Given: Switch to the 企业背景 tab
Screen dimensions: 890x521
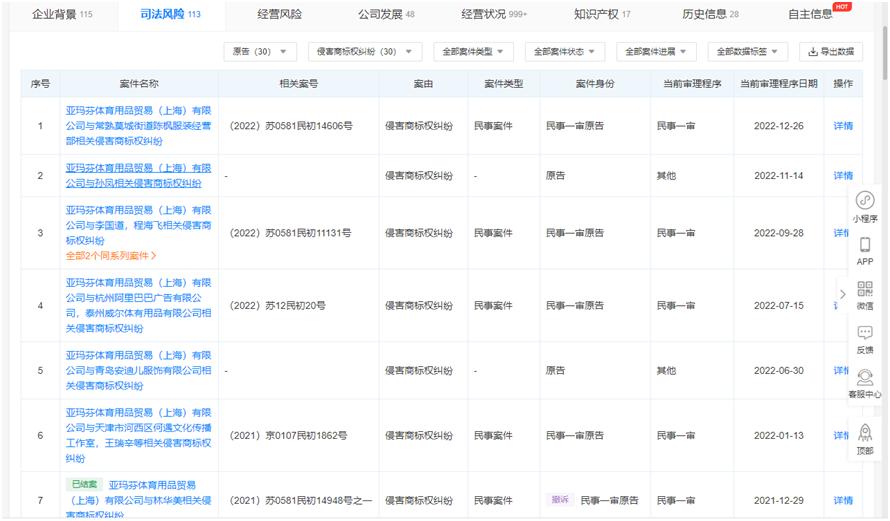Looking at the screenshot, I should [62, 14].
